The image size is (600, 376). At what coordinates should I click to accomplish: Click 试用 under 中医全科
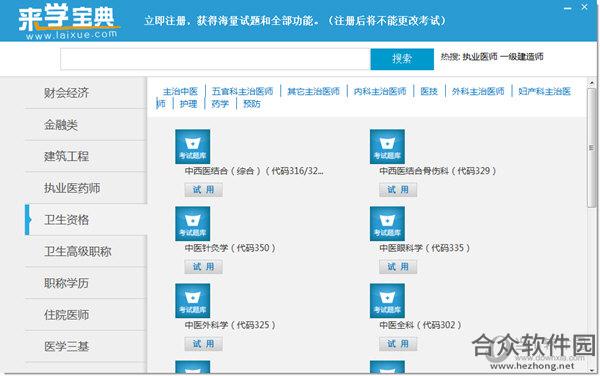coord(398,344)
